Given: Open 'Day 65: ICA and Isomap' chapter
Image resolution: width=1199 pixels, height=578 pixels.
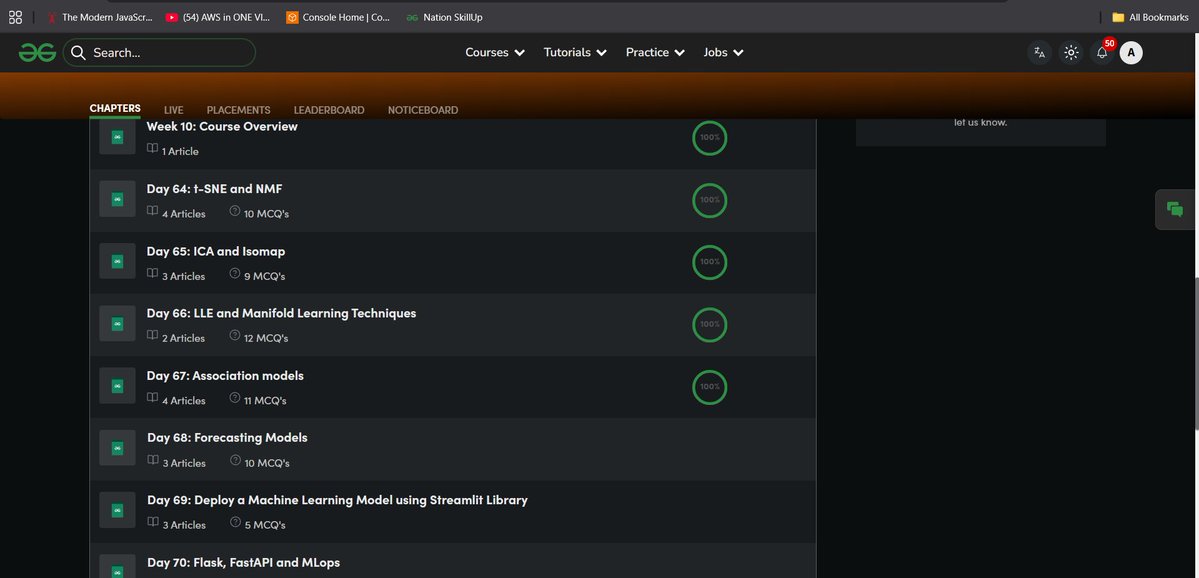Looking at the screenshot, I should (216, 252).
